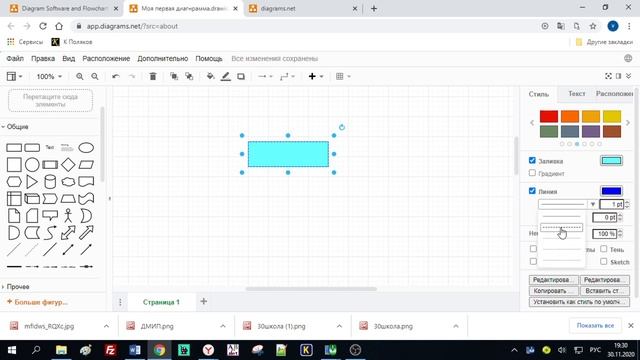Click Больше фигур link
The image size is (640, 360).
[37, 302]
